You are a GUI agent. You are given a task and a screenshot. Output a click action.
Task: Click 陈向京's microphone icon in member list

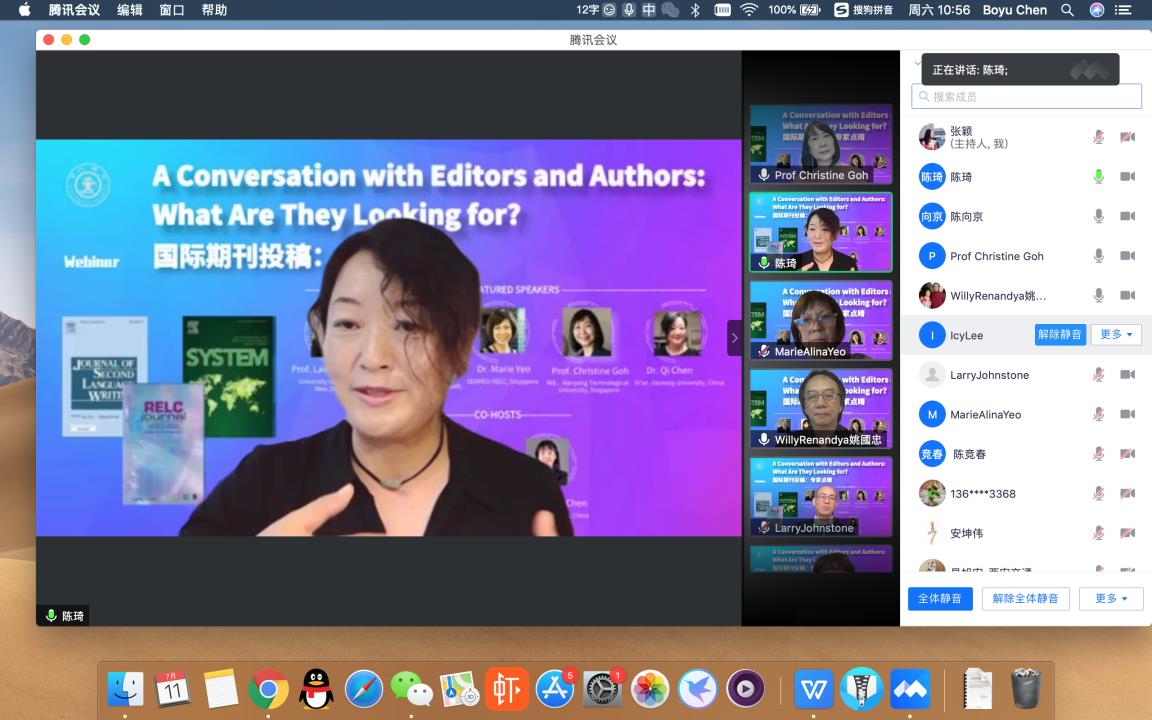tap(1098, 216)
